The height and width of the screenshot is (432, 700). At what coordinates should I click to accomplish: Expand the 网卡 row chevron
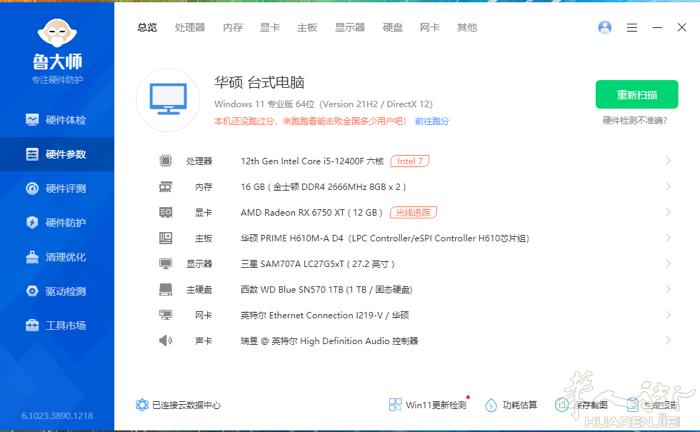668,315
